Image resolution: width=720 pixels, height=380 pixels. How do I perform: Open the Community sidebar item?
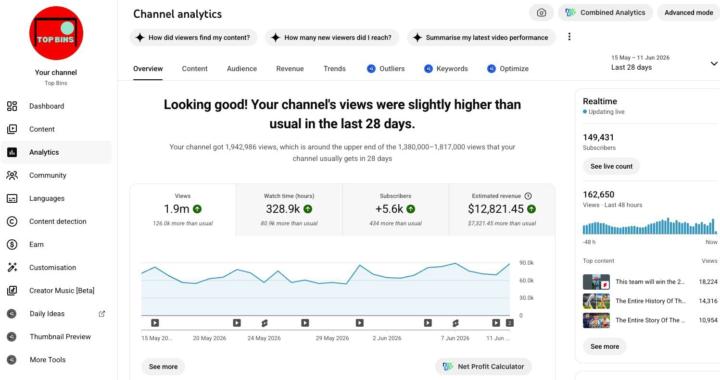click(x=56, y=175)
